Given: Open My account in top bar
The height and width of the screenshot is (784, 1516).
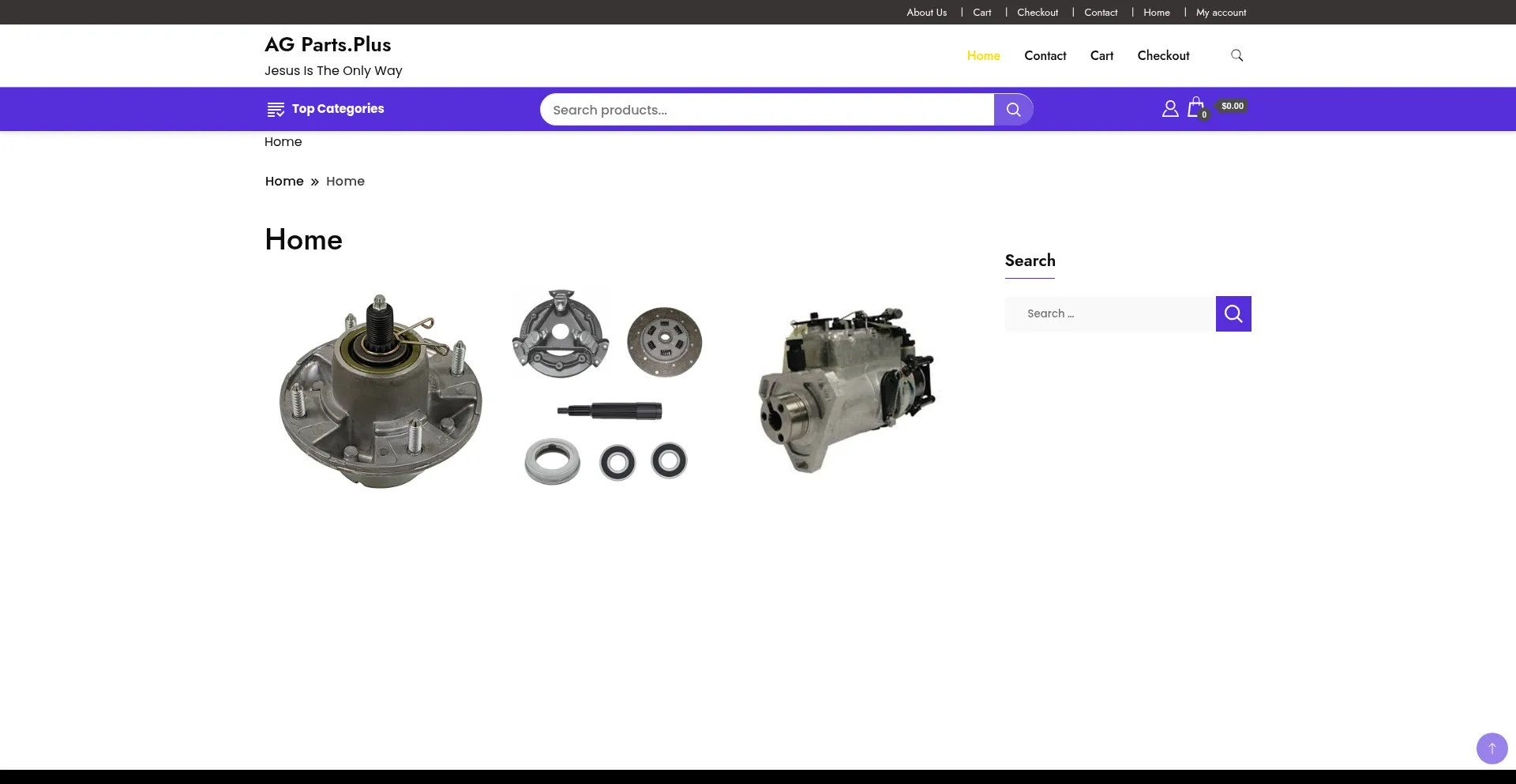Looking at the screenshot, I should 1221,13.
